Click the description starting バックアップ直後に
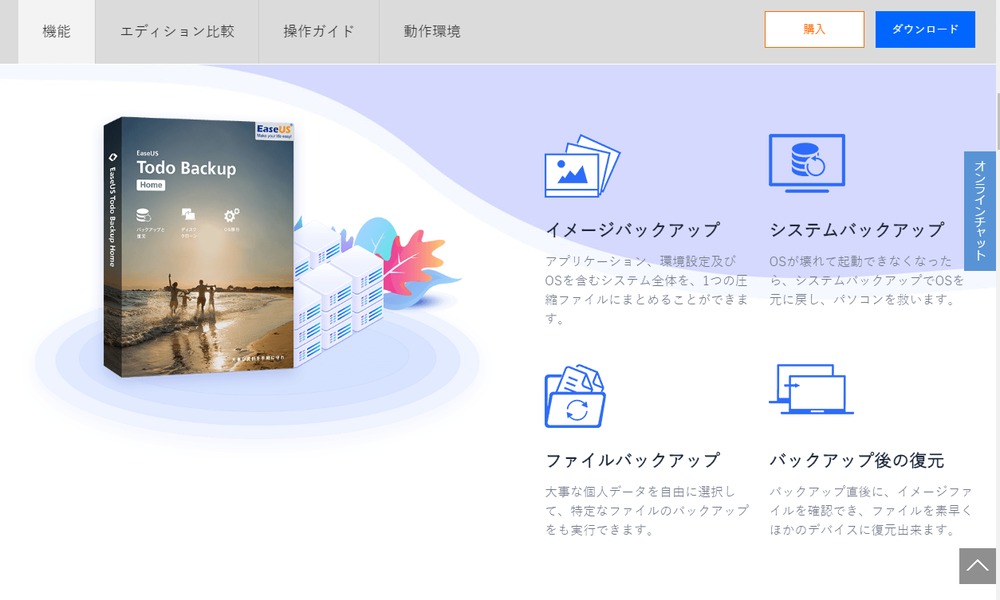Image resolution: width=1000 pixels, height=600 pixels. pos(871,511)
